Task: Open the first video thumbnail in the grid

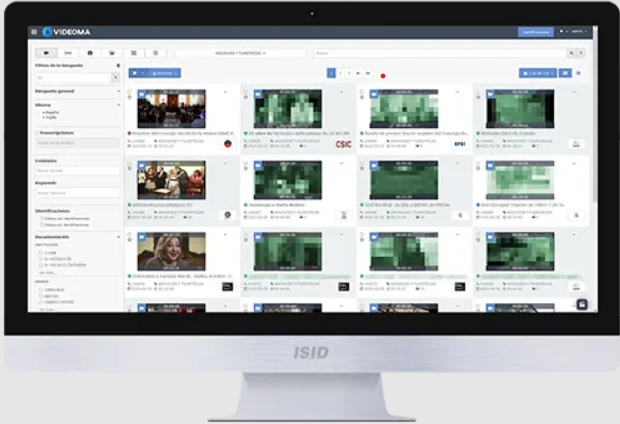Action: click(x=172, y=109)
